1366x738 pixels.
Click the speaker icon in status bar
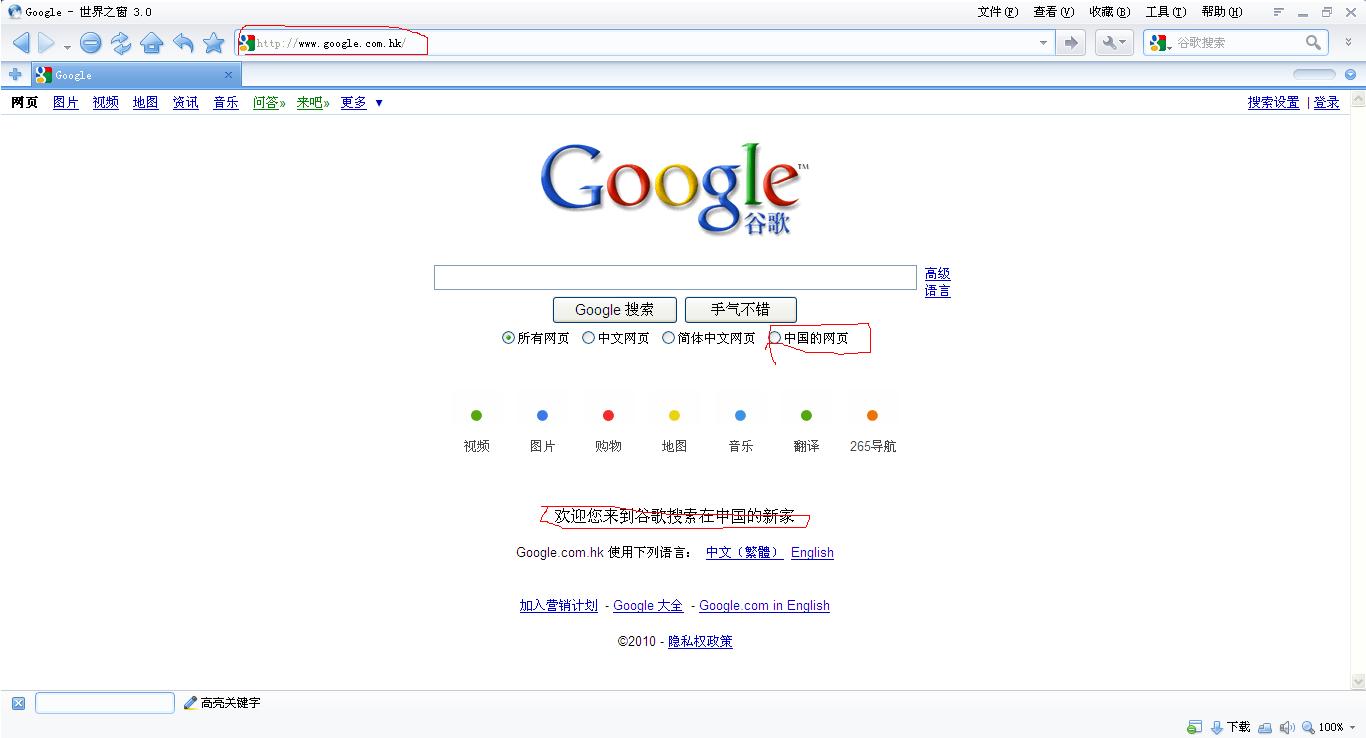[x=1286, y=727]
